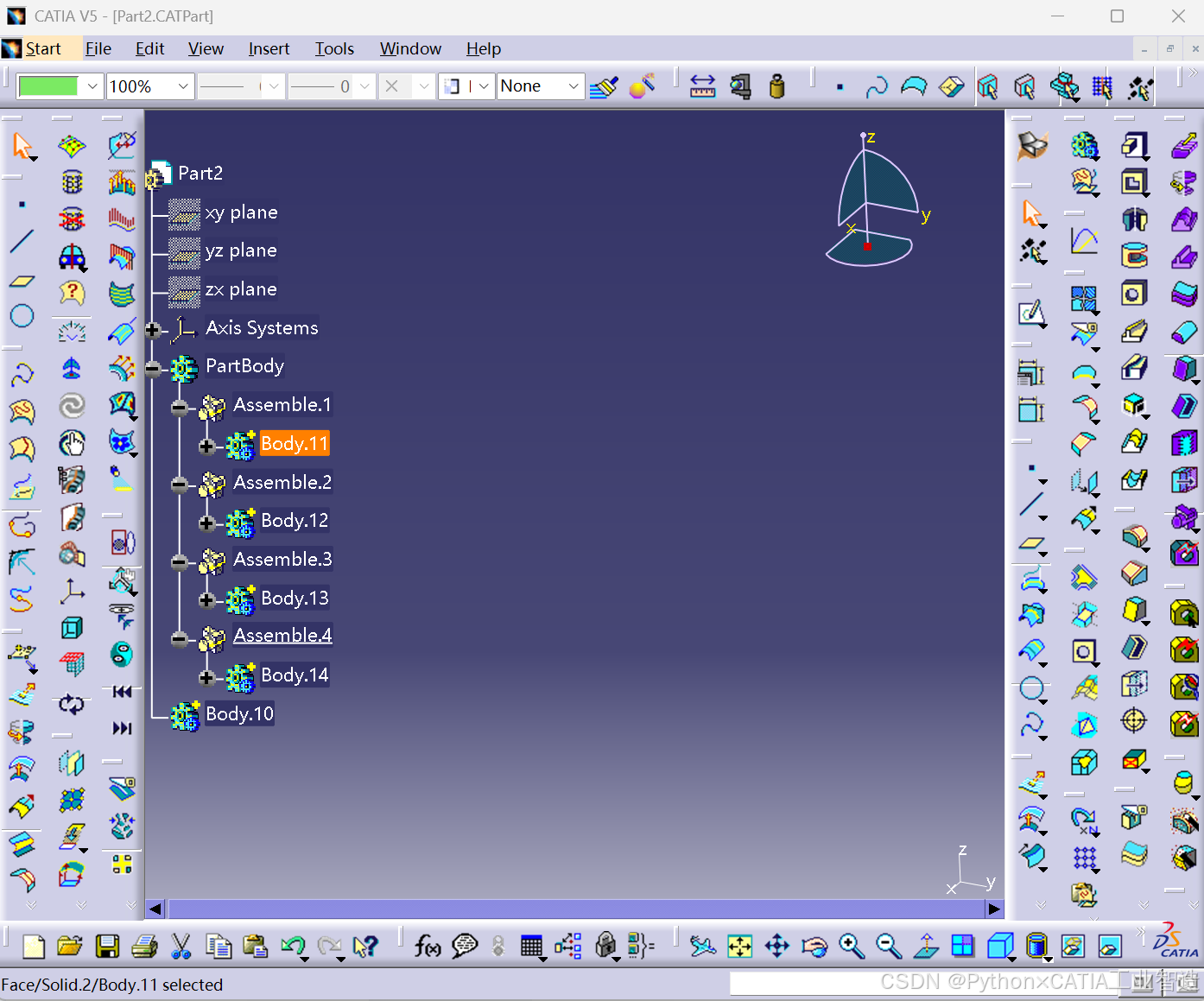1204x1001 pixels.
Task: Expand the Body.12 node
Action: pyautogui.click(x=206, y=523)
